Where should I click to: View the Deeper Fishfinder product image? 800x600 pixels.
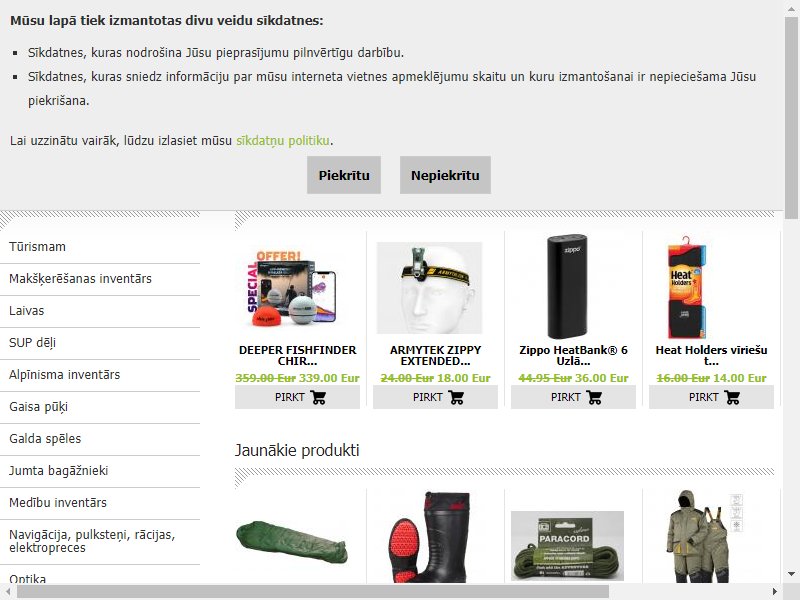(x=292, y=288)
